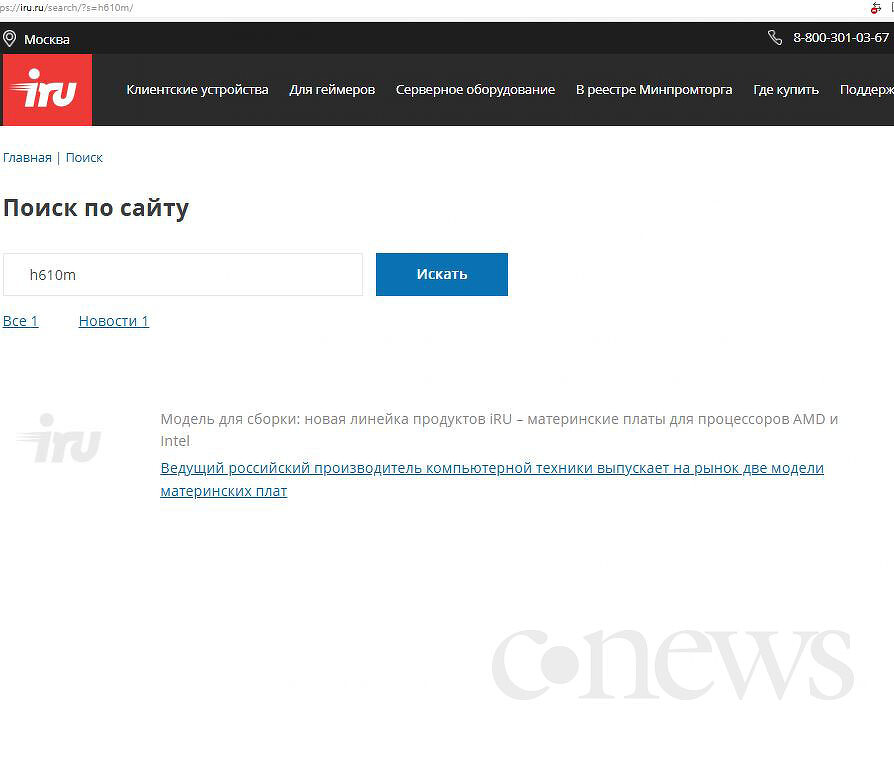The image size is (894, 768).
Task: Click the browser address bar URL iru.ru/search
Action: 67,8
